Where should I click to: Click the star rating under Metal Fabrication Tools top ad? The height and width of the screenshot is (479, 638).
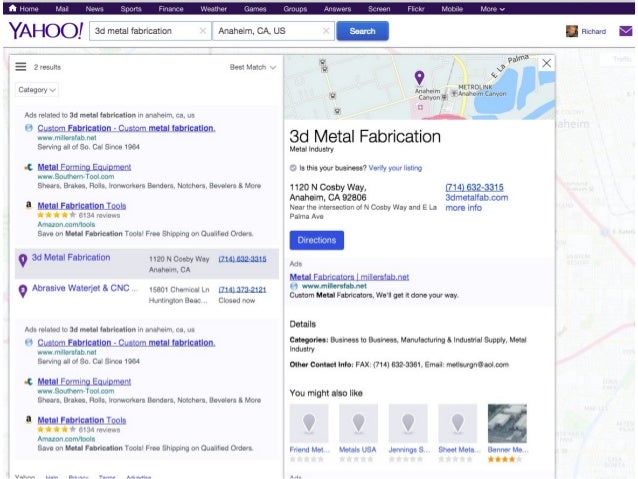(56, 215)
